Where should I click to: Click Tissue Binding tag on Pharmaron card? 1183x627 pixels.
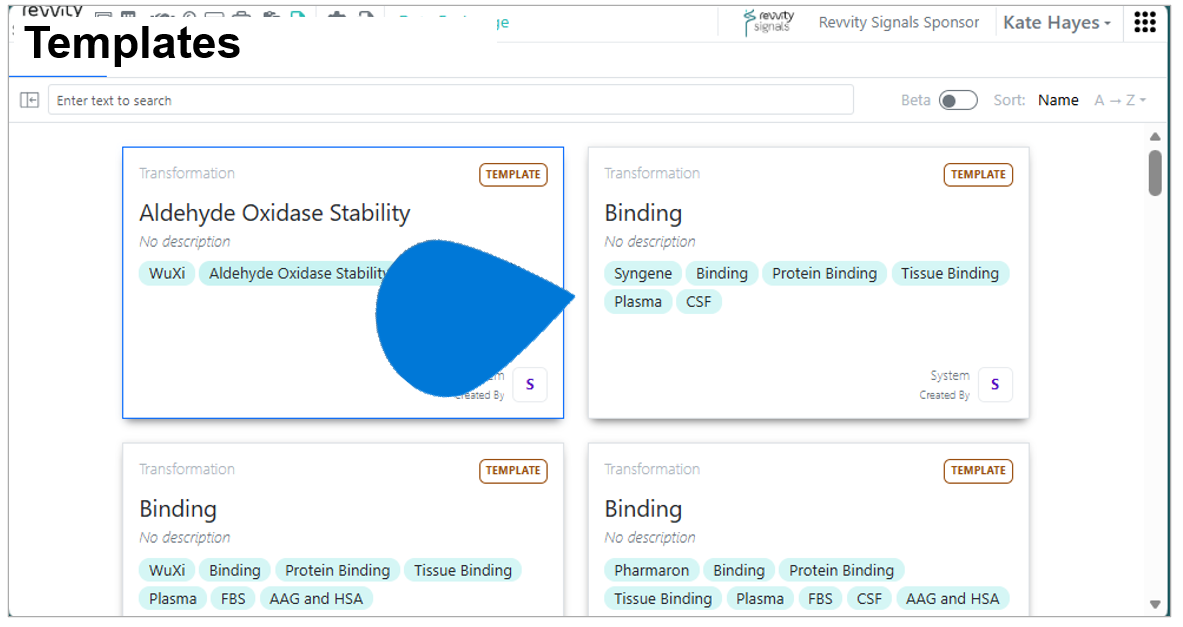point(662,599)
